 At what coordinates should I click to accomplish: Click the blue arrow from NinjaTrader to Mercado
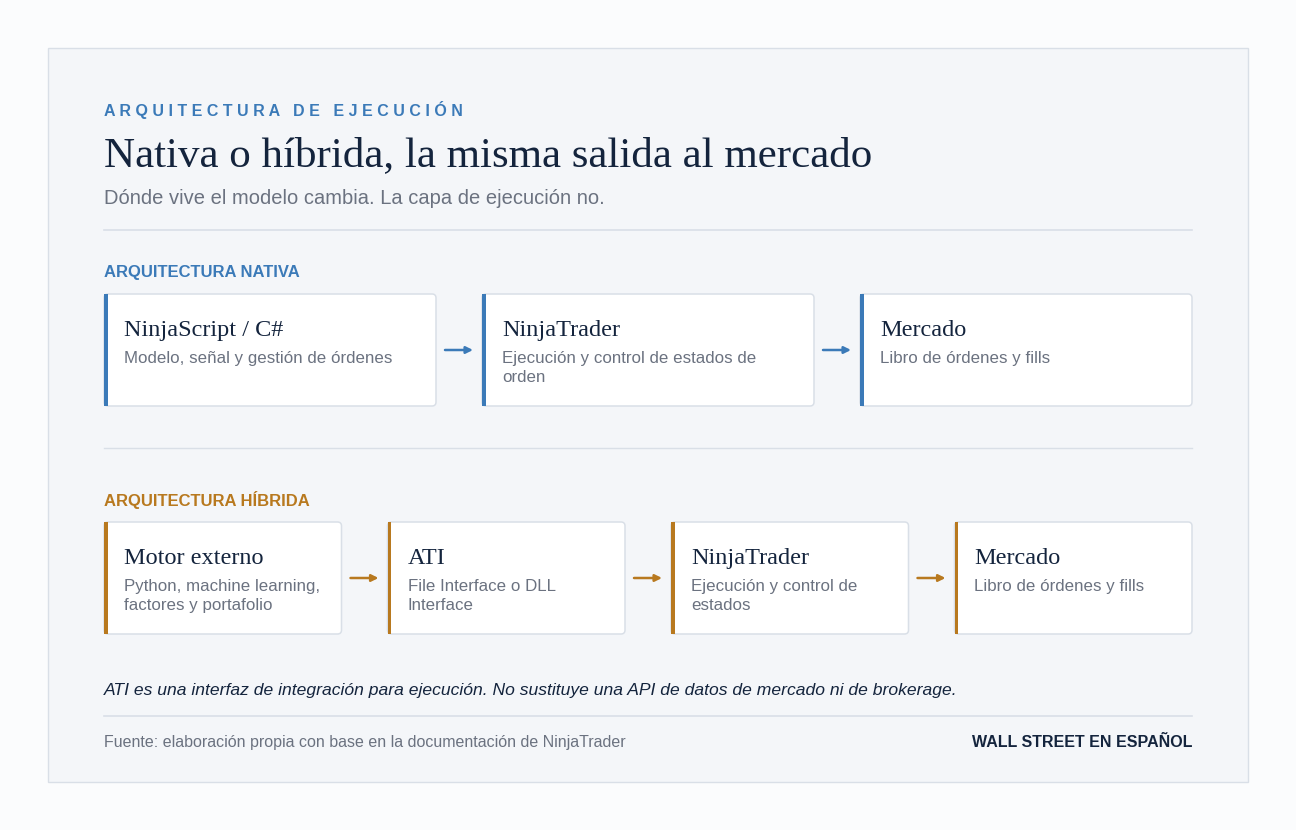[x=836, y=350]
